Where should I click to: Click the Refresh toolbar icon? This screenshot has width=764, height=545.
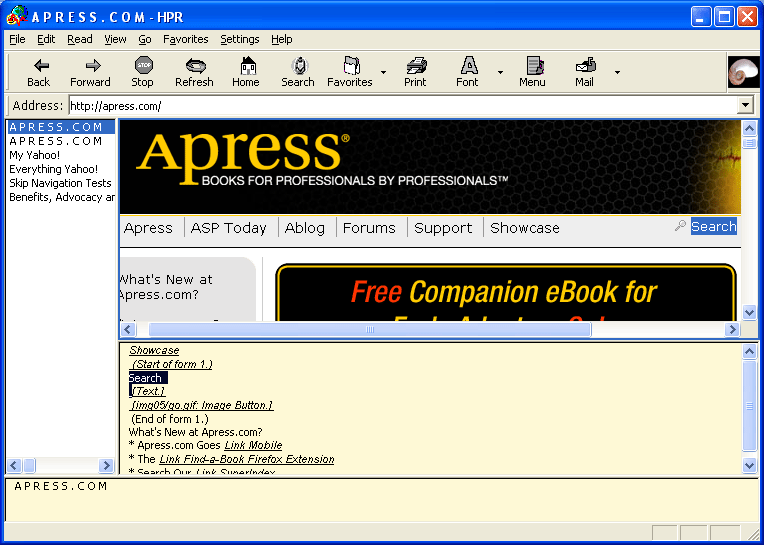[x=196, y=65]
